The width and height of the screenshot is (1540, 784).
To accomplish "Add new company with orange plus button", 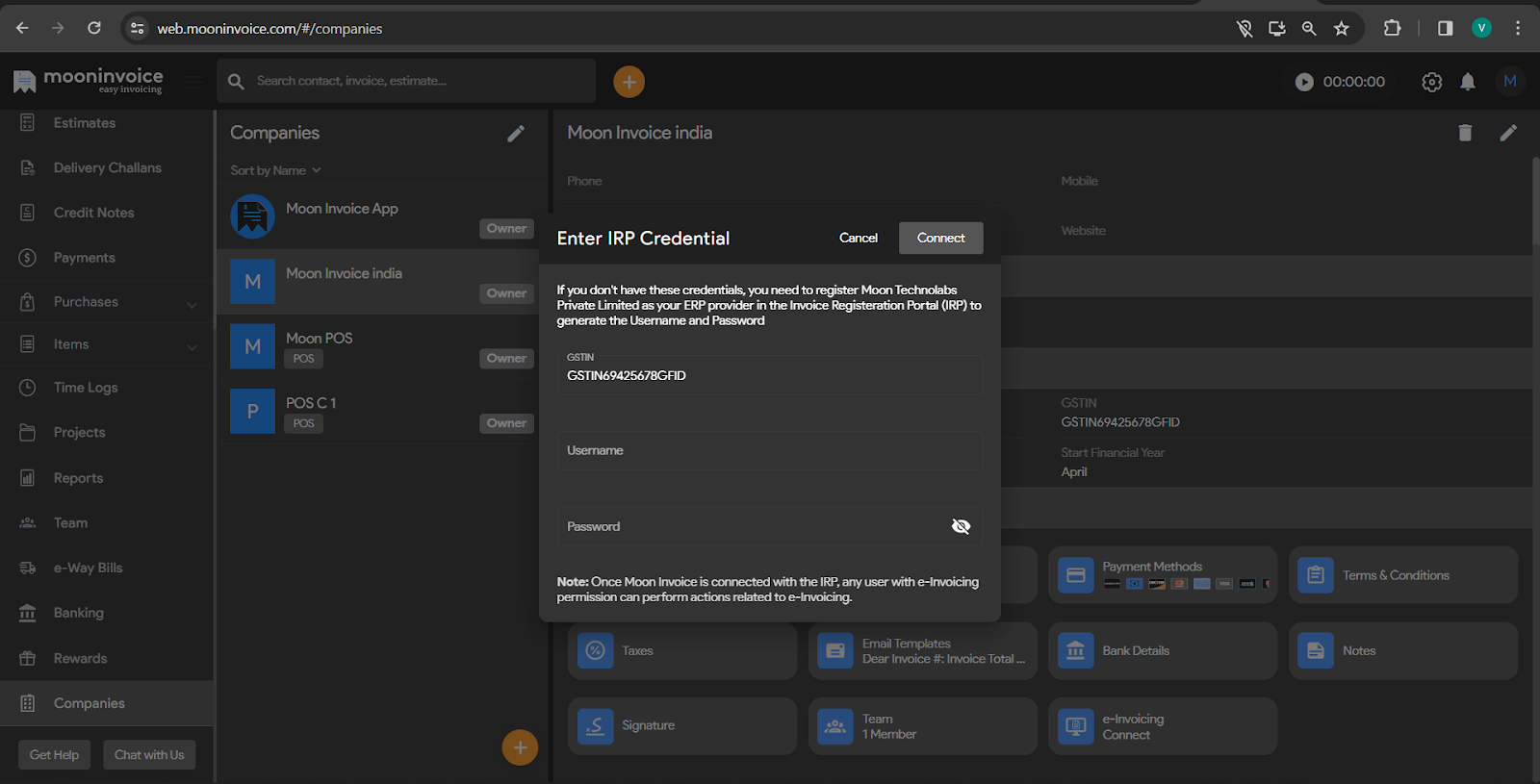I will click(520, 747).
